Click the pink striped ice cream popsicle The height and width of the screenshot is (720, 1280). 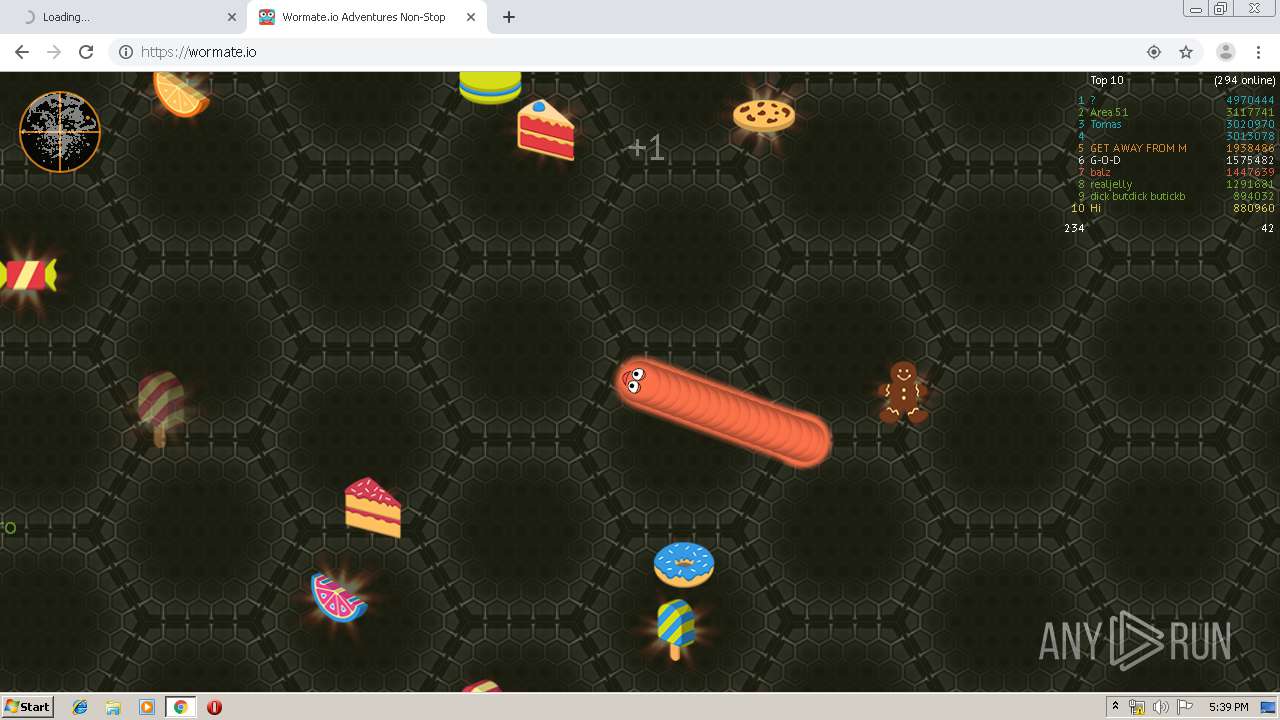click(x=161, y=408)
